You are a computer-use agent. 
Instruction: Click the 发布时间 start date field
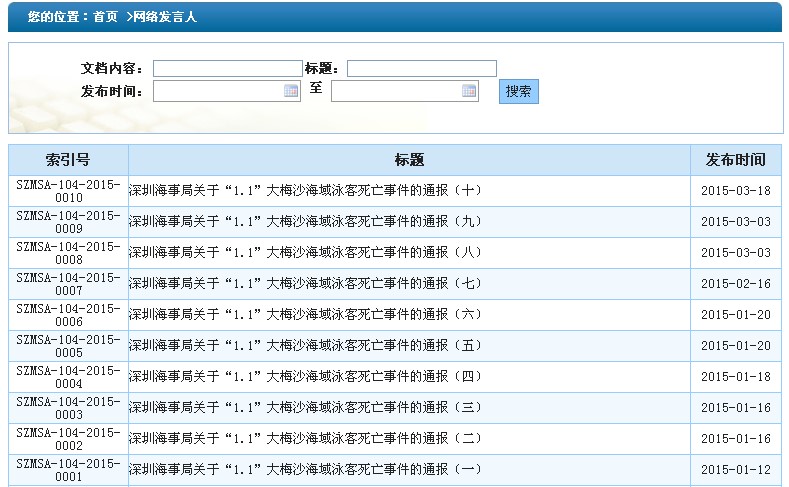(x=227, y=91)
